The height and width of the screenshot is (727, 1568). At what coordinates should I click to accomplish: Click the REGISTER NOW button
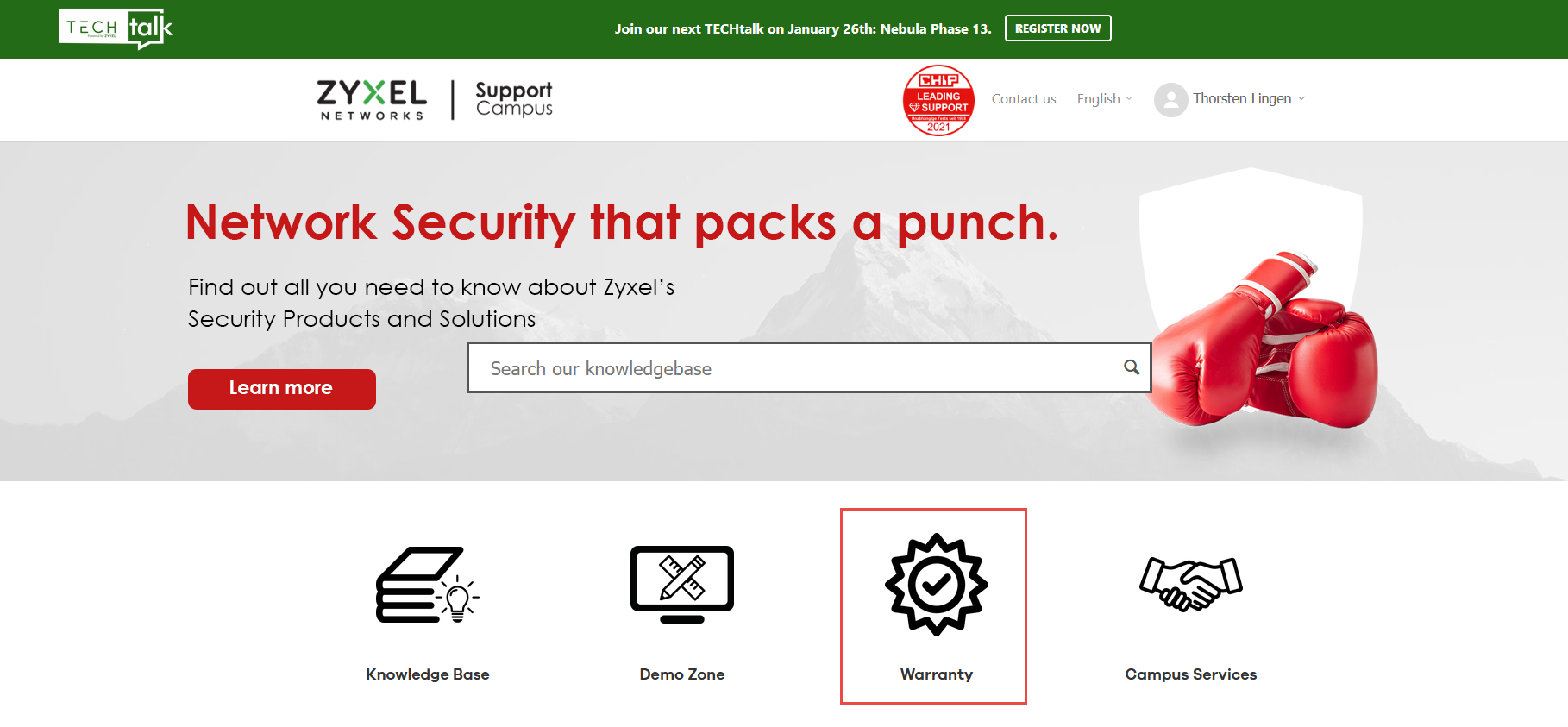coord(1057,28)
